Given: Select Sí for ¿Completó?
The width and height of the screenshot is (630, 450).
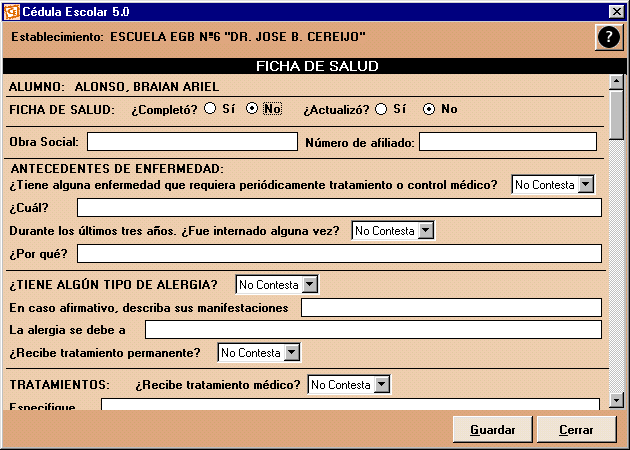Looking at the screenshot, I should (x=210, y=108).
